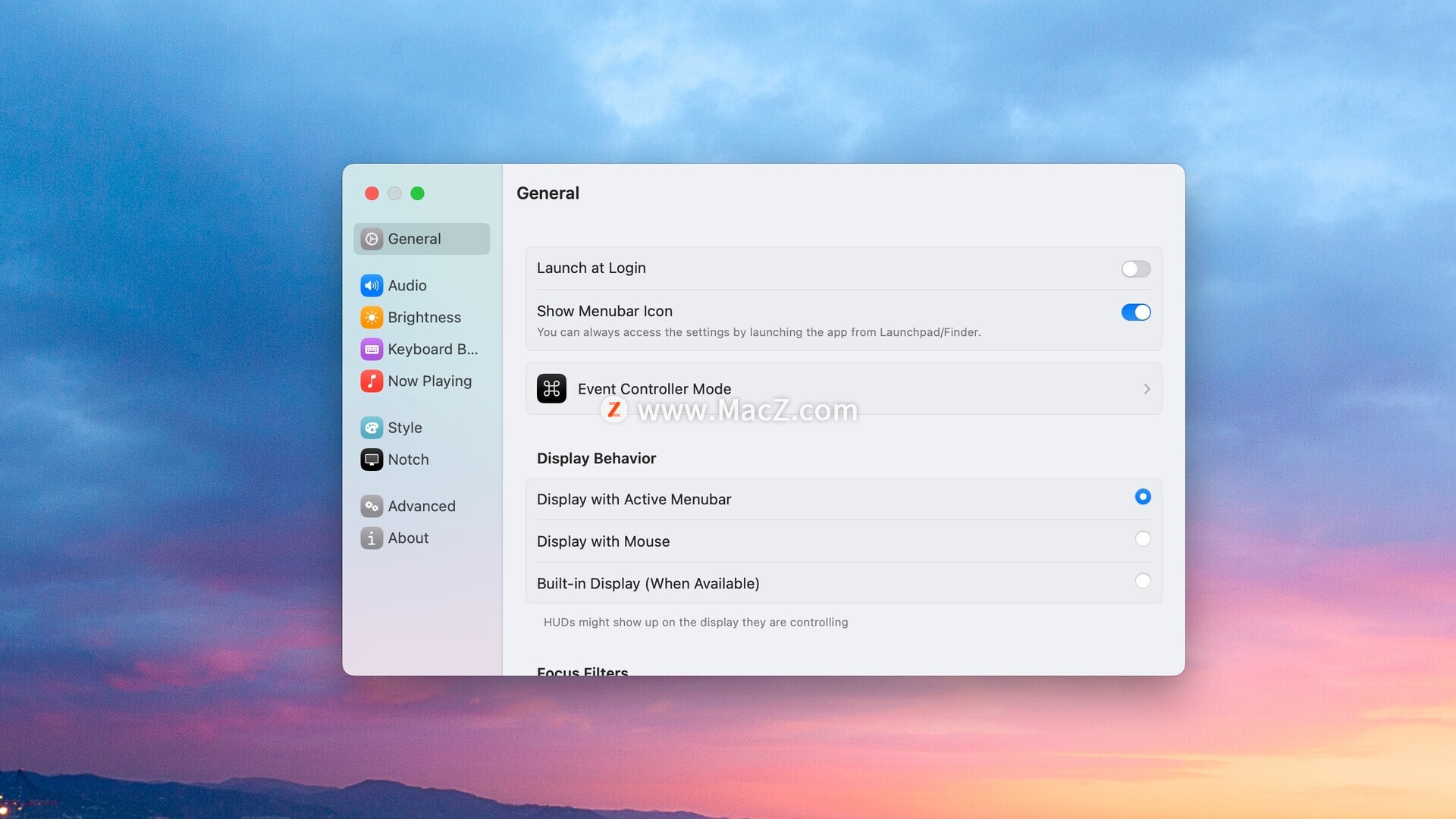The image size is (1456, 819).
Task: Select Built-in Display (When Available) option
Action: [x=1142, y=582]
